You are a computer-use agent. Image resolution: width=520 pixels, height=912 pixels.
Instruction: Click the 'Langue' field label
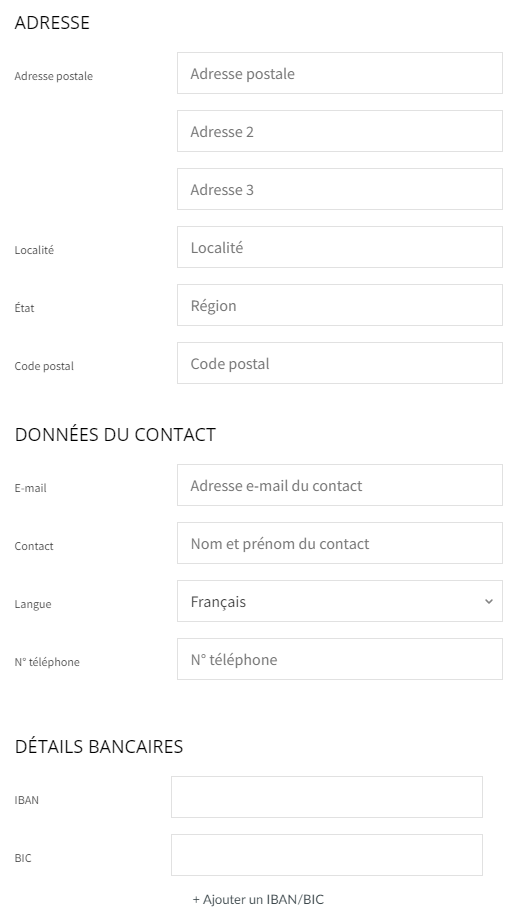[x=33, y=604]
